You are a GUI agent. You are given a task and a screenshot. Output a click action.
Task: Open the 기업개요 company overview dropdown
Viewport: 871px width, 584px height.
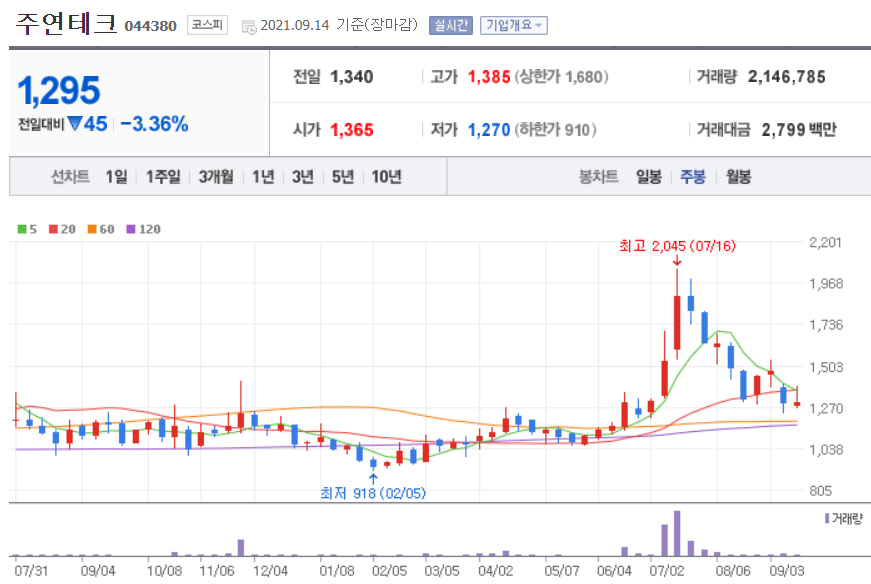512,25
